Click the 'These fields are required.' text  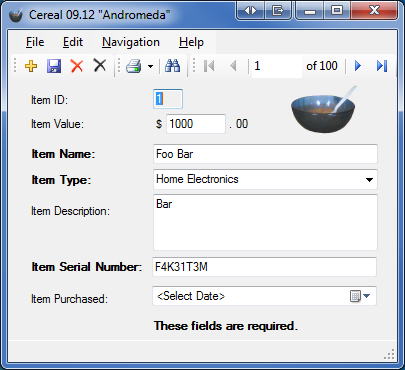[x=226, y=326]
